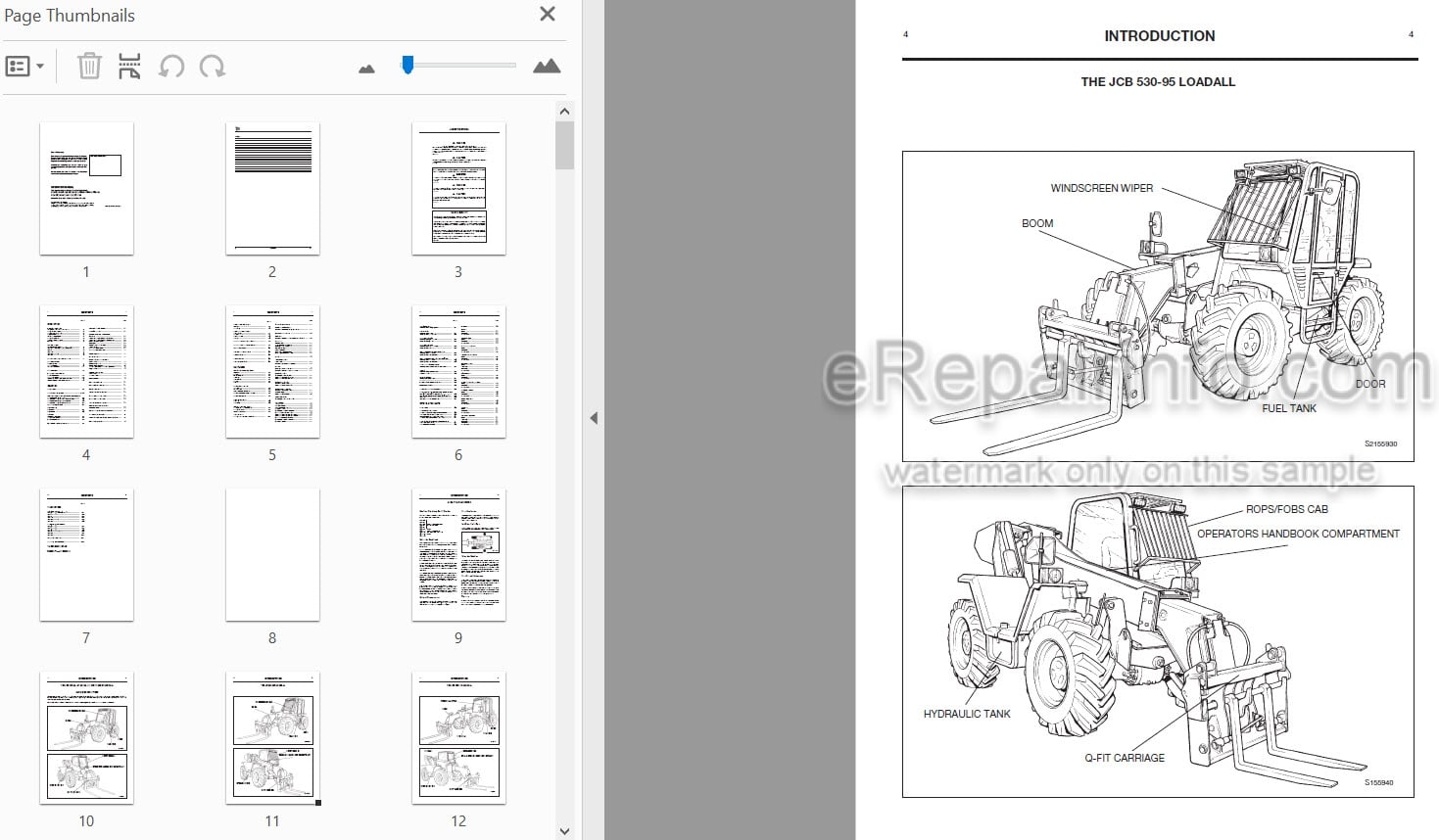Select page 11 thumbnail
The height and width of the screenshot is (840, 1439).
click(272, 737)
